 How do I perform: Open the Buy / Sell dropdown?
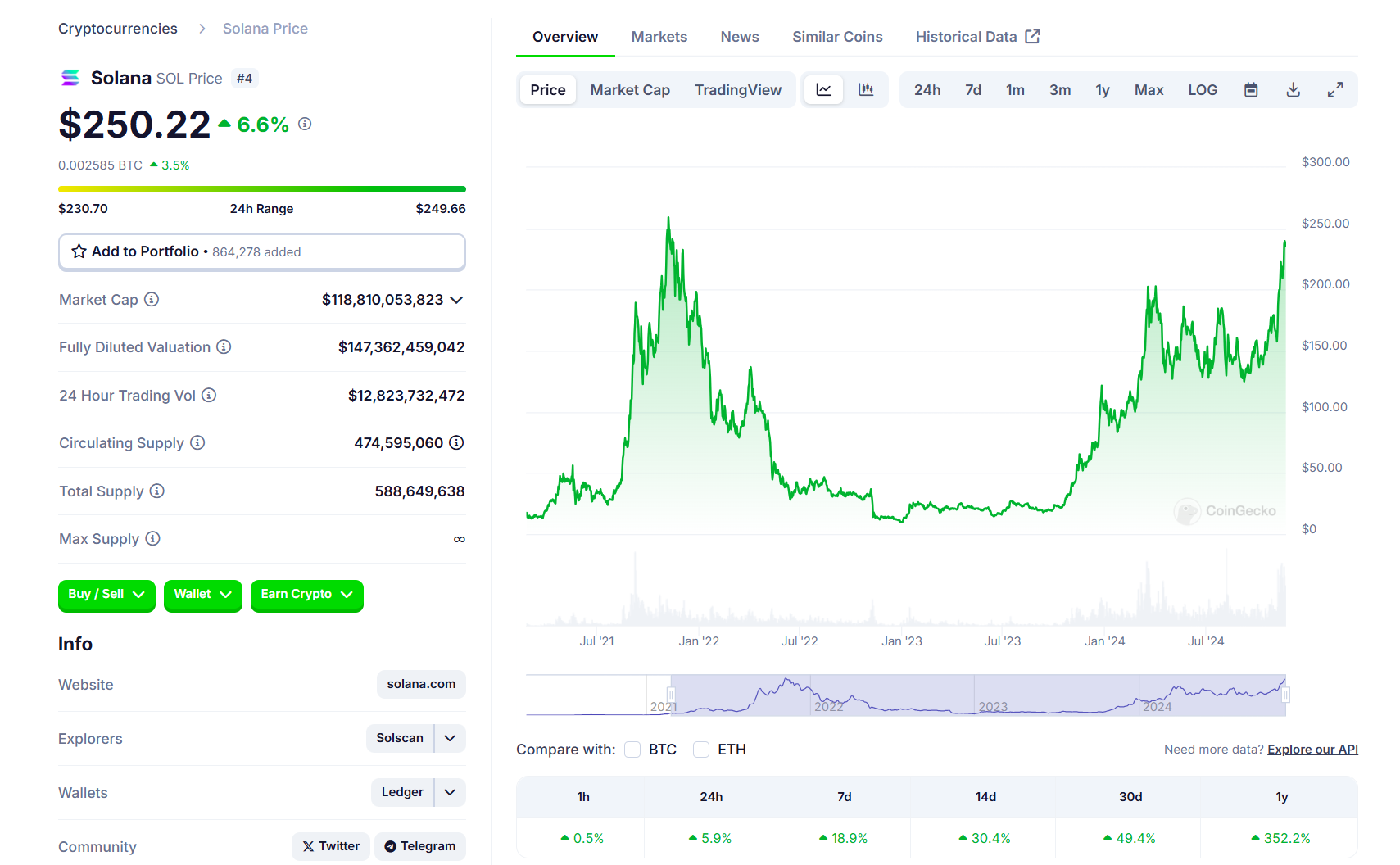[x=106, y=595]
